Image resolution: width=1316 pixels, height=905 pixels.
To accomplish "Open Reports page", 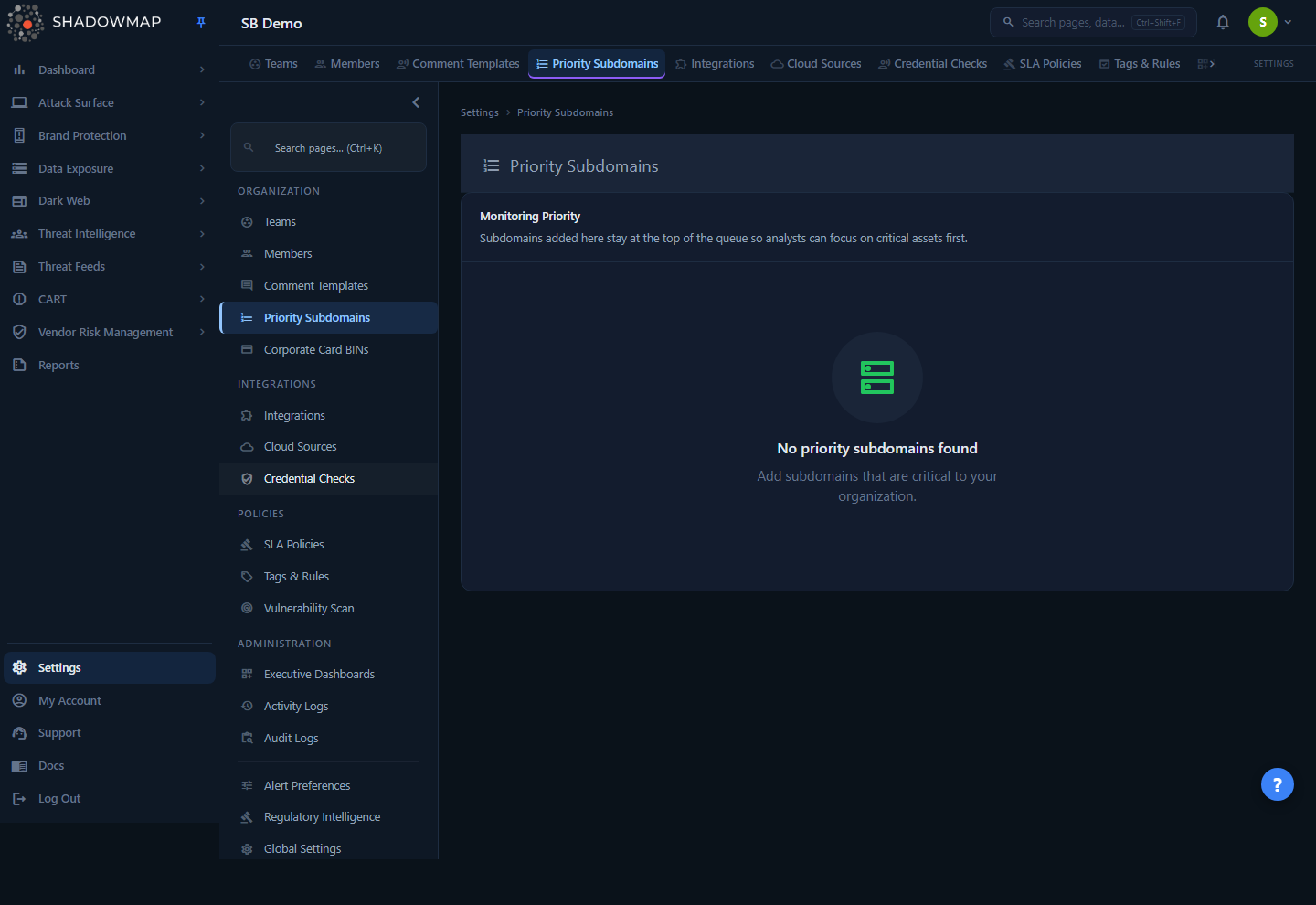I will point(58,365).
